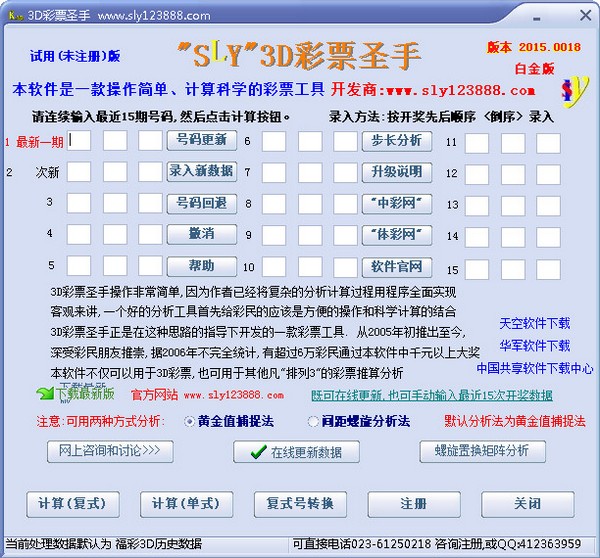This screenshot has height=558, width=600.
Task: Click first digit field of row 11
Action: [x=477, y=144]
